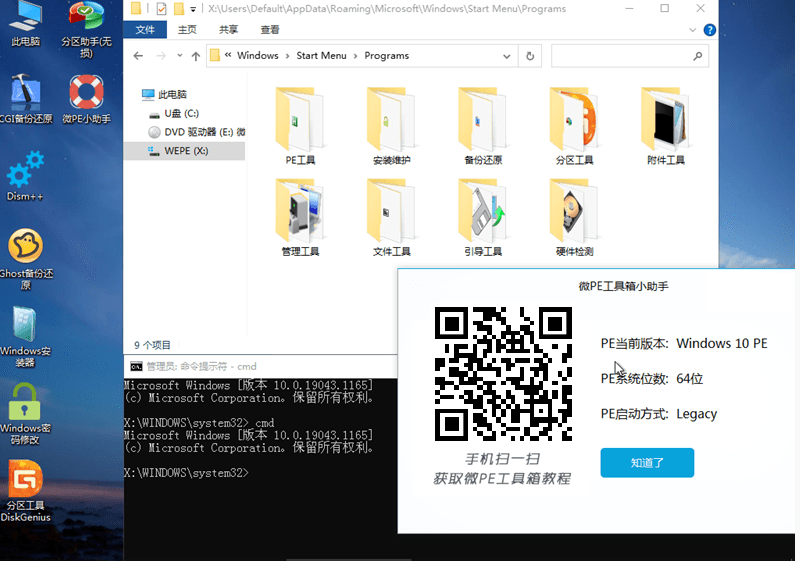Select Start Menu in the breadcrumb path
This screenshot has width=800, height=561.
point(321,56)
